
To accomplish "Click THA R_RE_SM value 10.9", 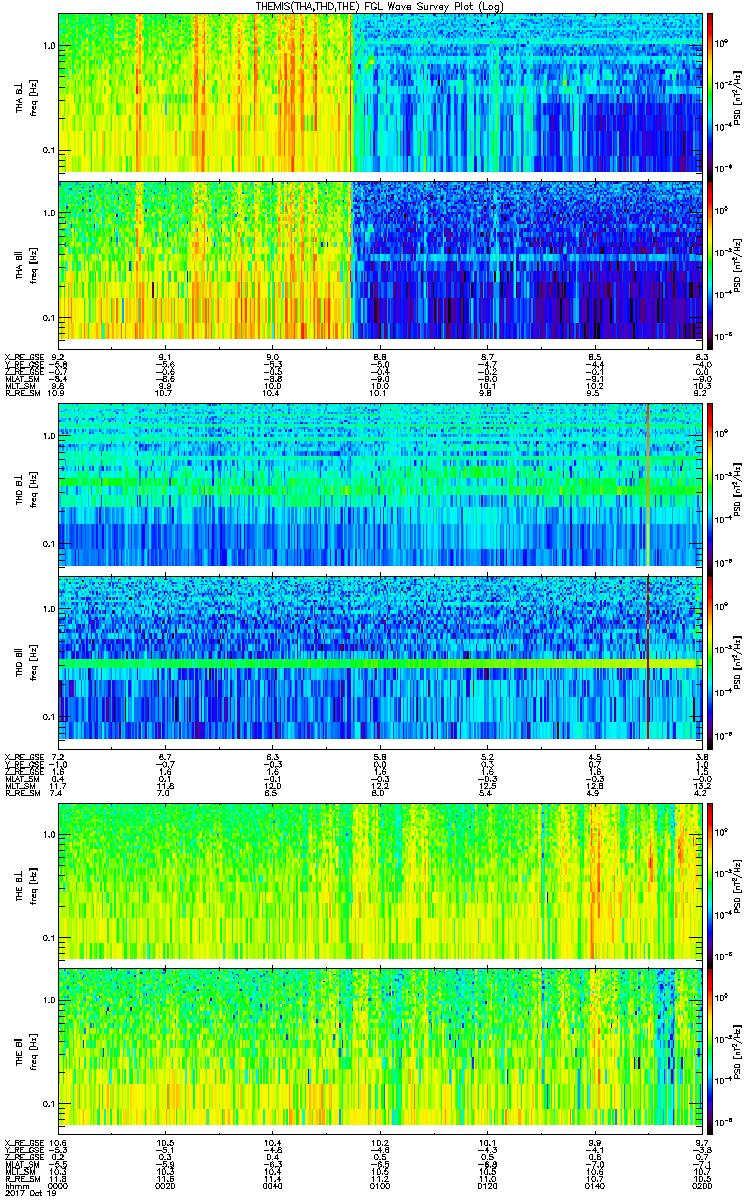I will [x=58, y=393].
